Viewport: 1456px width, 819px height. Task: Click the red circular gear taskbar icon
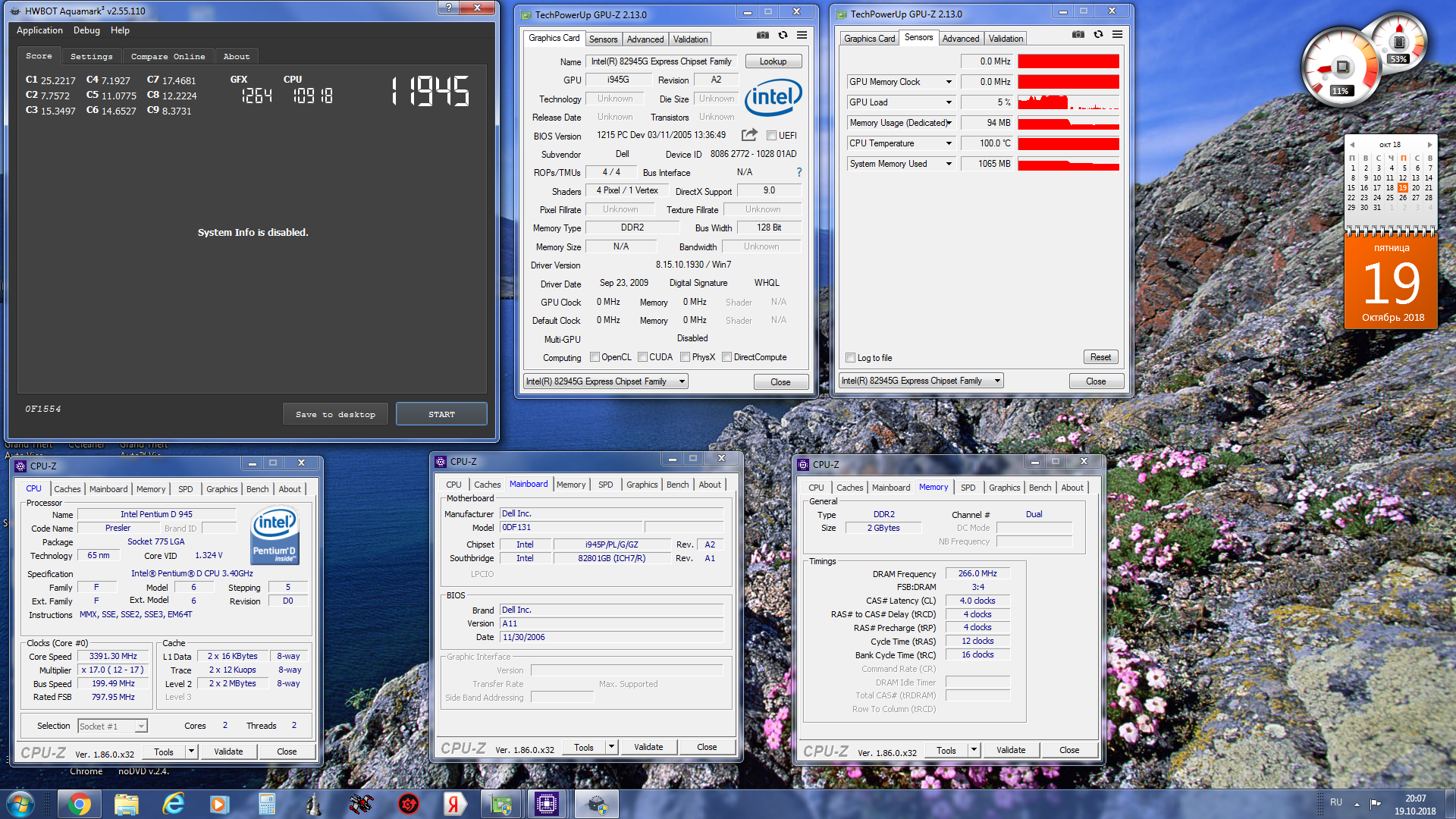409,804
